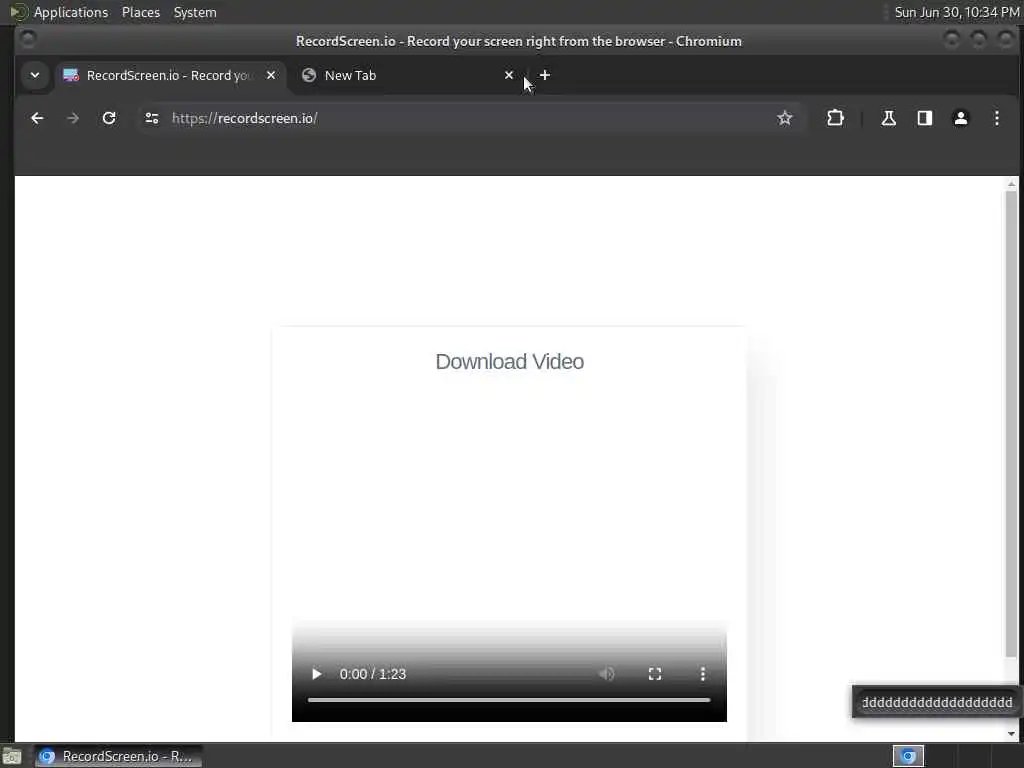This screenshot has height=768, width=1024.
Task: View site information icon in address bar
Action: (x=152, y=118)
